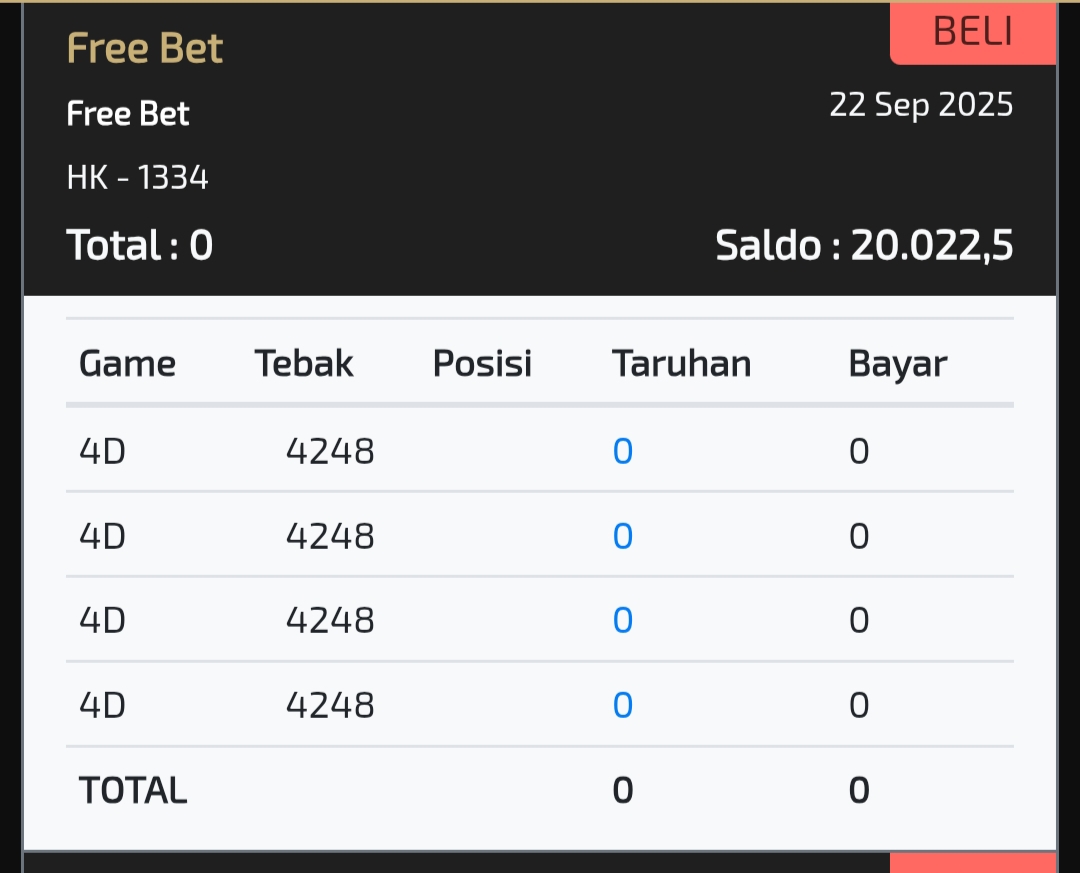
Task: Select the date 22 Sep 2025
Action: [x=921, y=105]
